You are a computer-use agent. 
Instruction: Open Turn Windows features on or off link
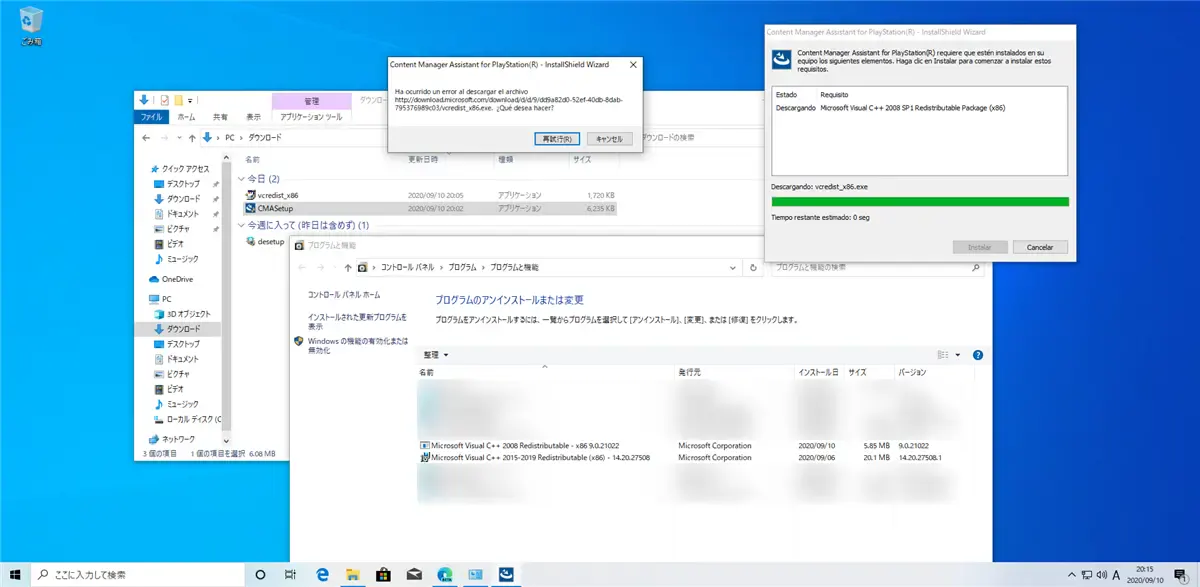coord(358,346)
